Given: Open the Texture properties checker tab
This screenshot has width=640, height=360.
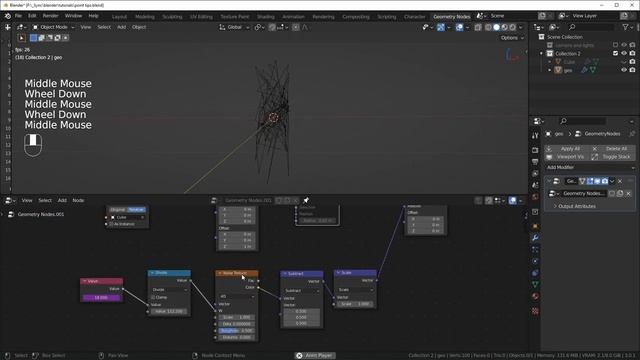Looking at the screenshot, I should coord(535,311).
